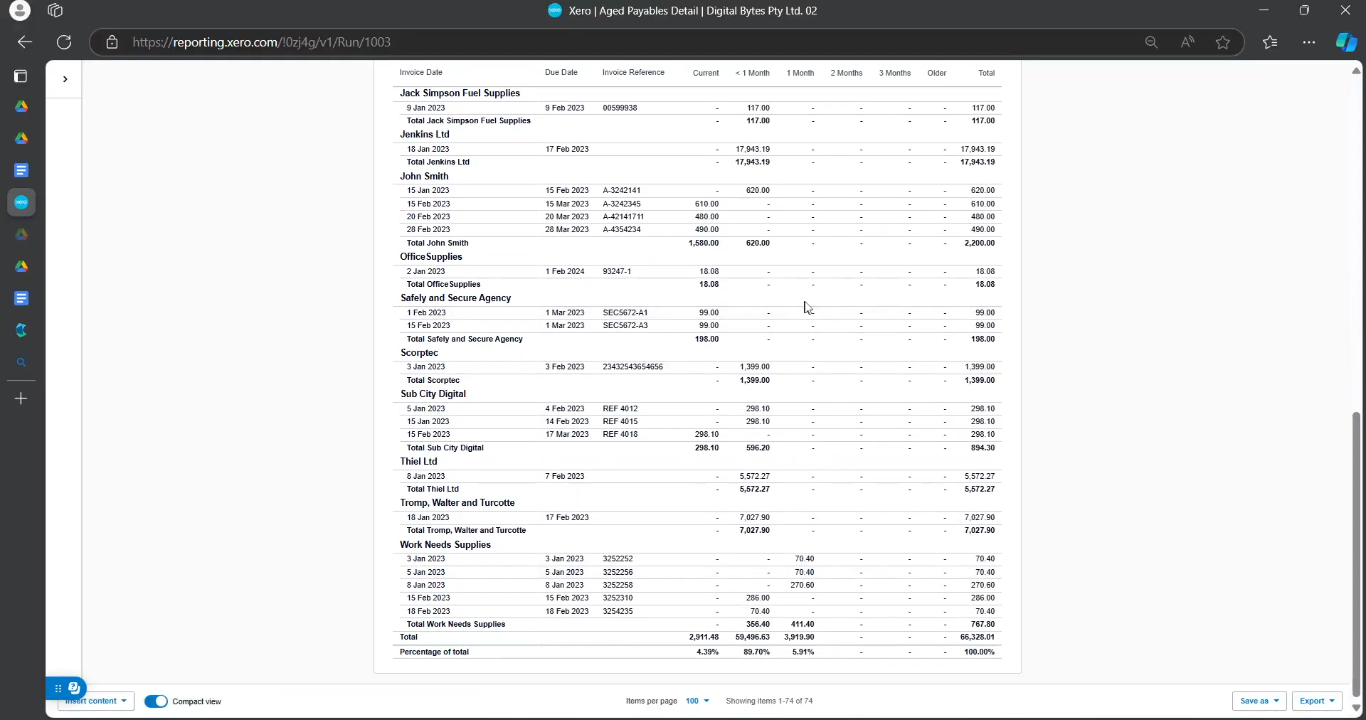Viewport: 1366px width, 720px height.
Task: Click the grand total value 66,328.01
Action: click(977, 637)
